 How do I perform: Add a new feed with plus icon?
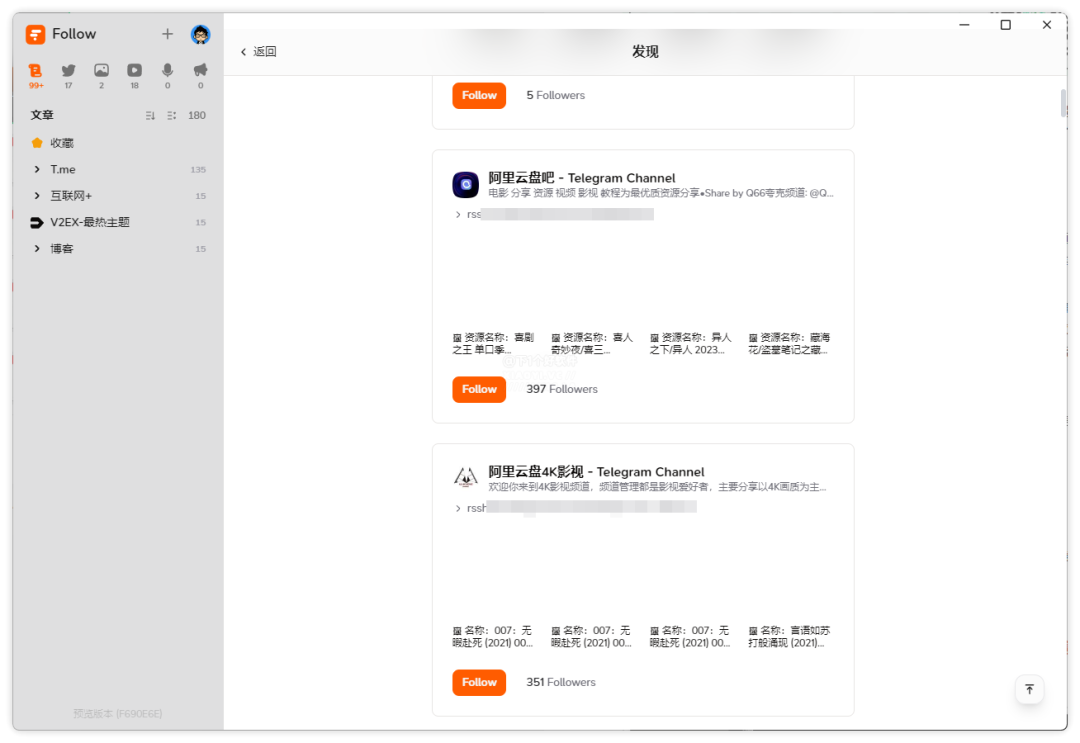[x=167, y=34]
